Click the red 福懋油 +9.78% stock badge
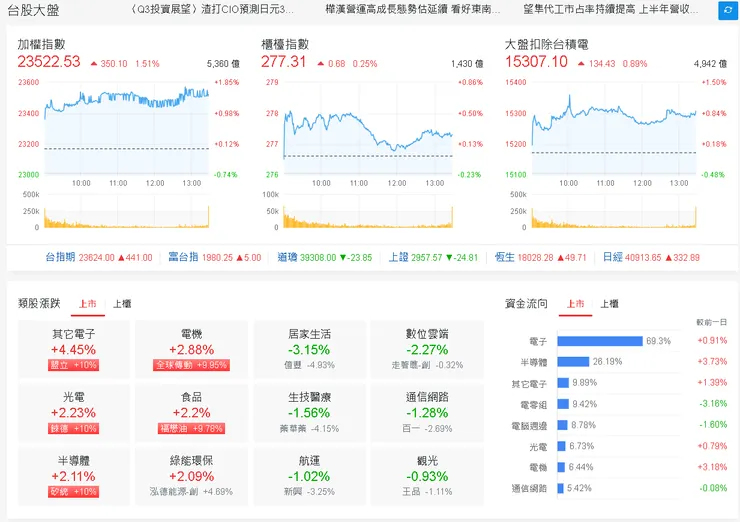This screenshot has height=522, width=740. pos(192,429)
